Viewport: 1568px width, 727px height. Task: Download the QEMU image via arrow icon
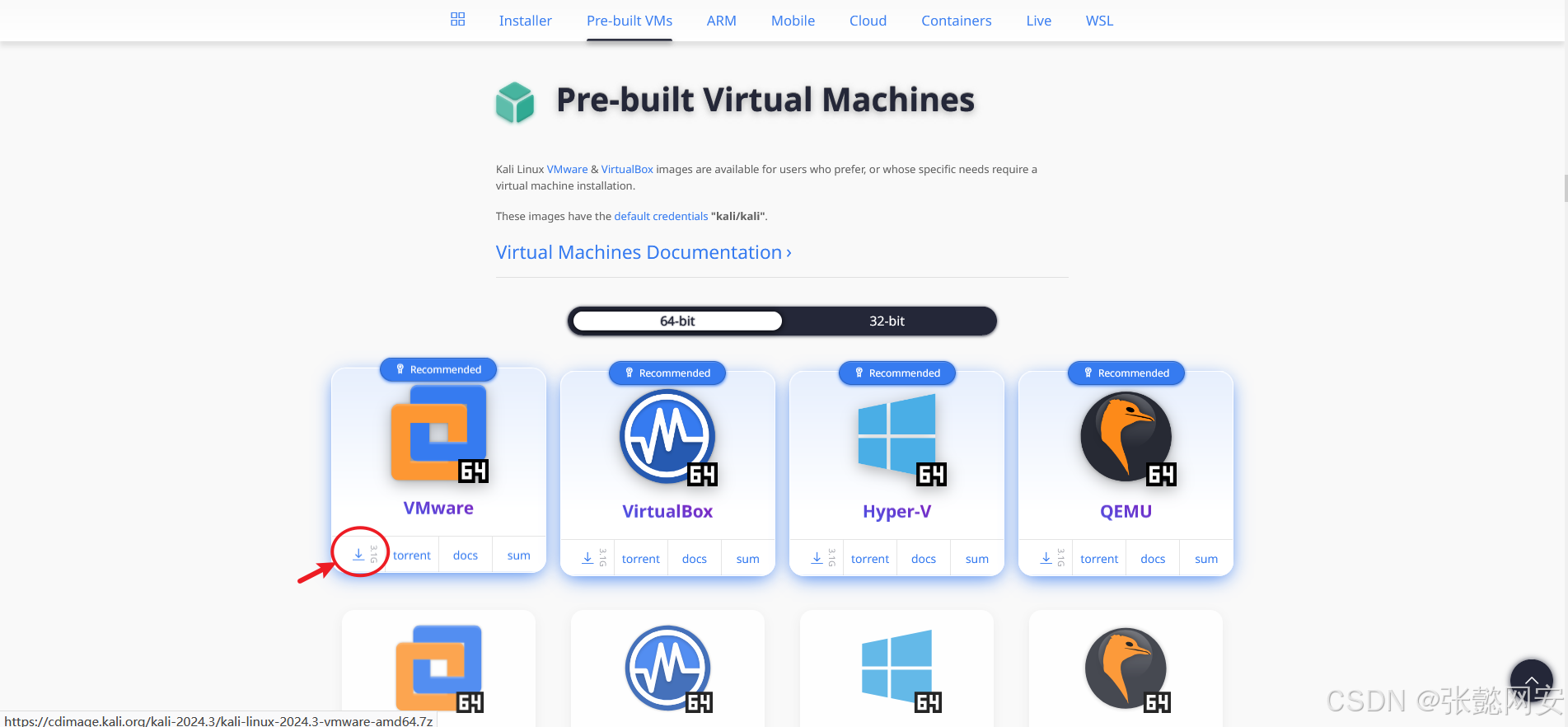(1046, 558)
